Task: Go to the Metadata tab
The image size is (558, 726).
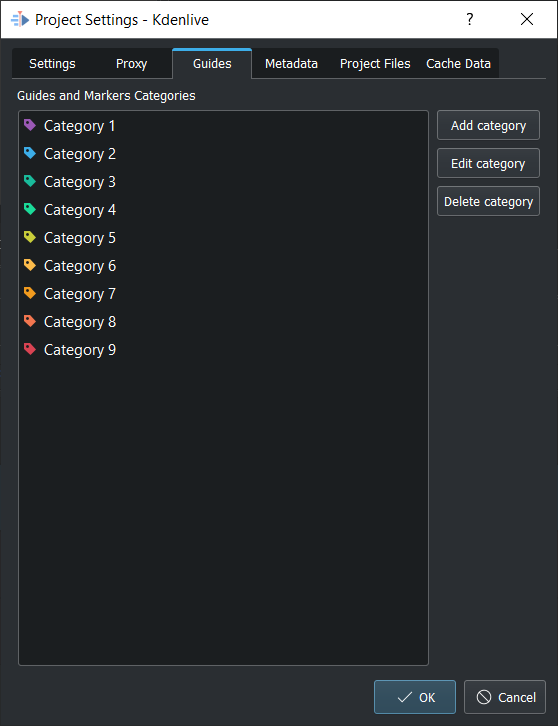Action: (291, 63)
